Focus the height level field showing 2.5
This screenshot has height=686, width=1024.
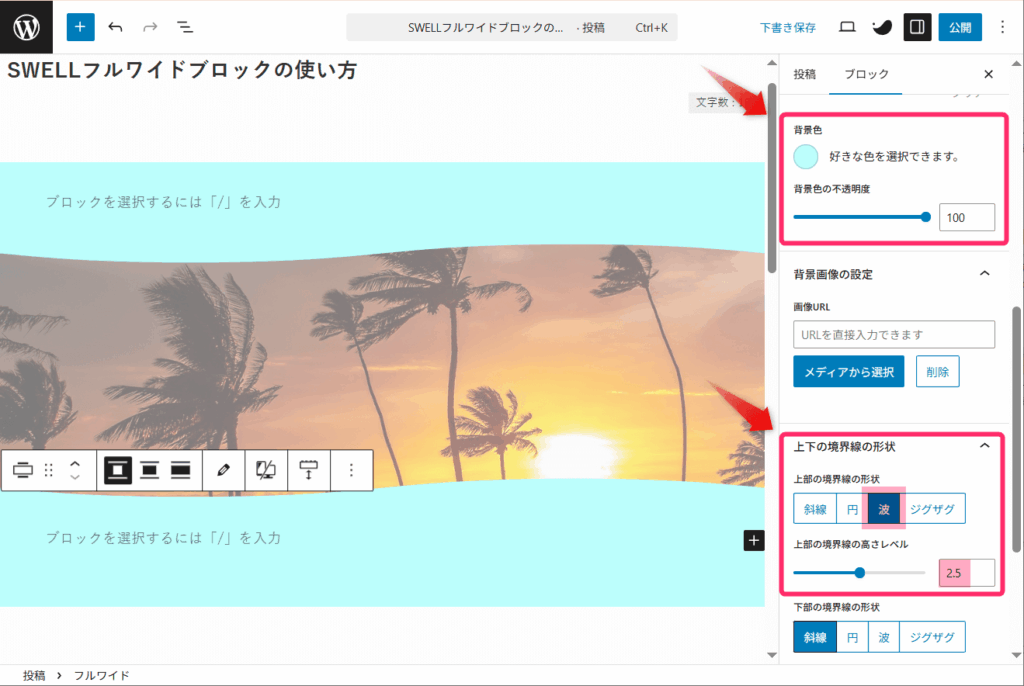967,573
